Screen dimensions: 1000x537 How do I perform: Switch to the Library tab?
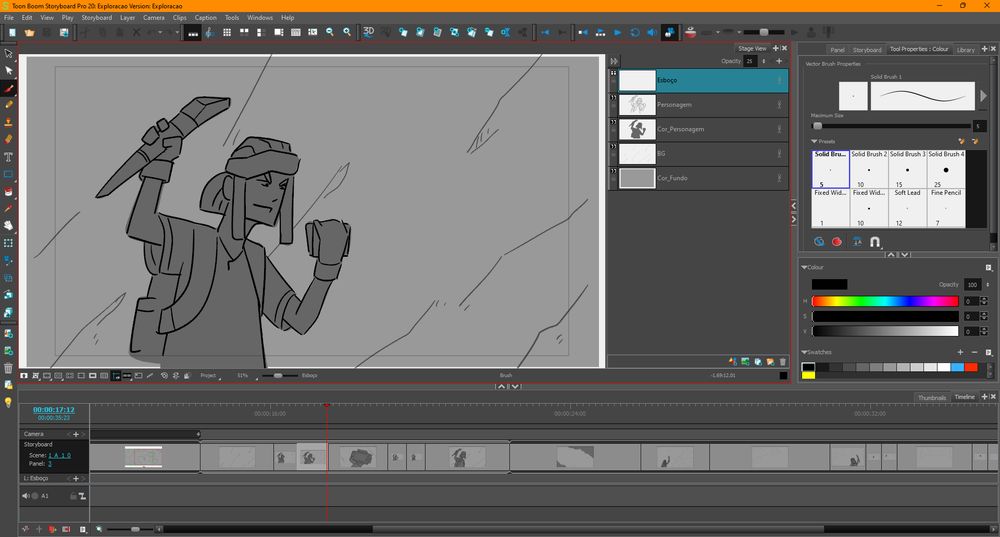pyautogui.click(x=965, y=49)
